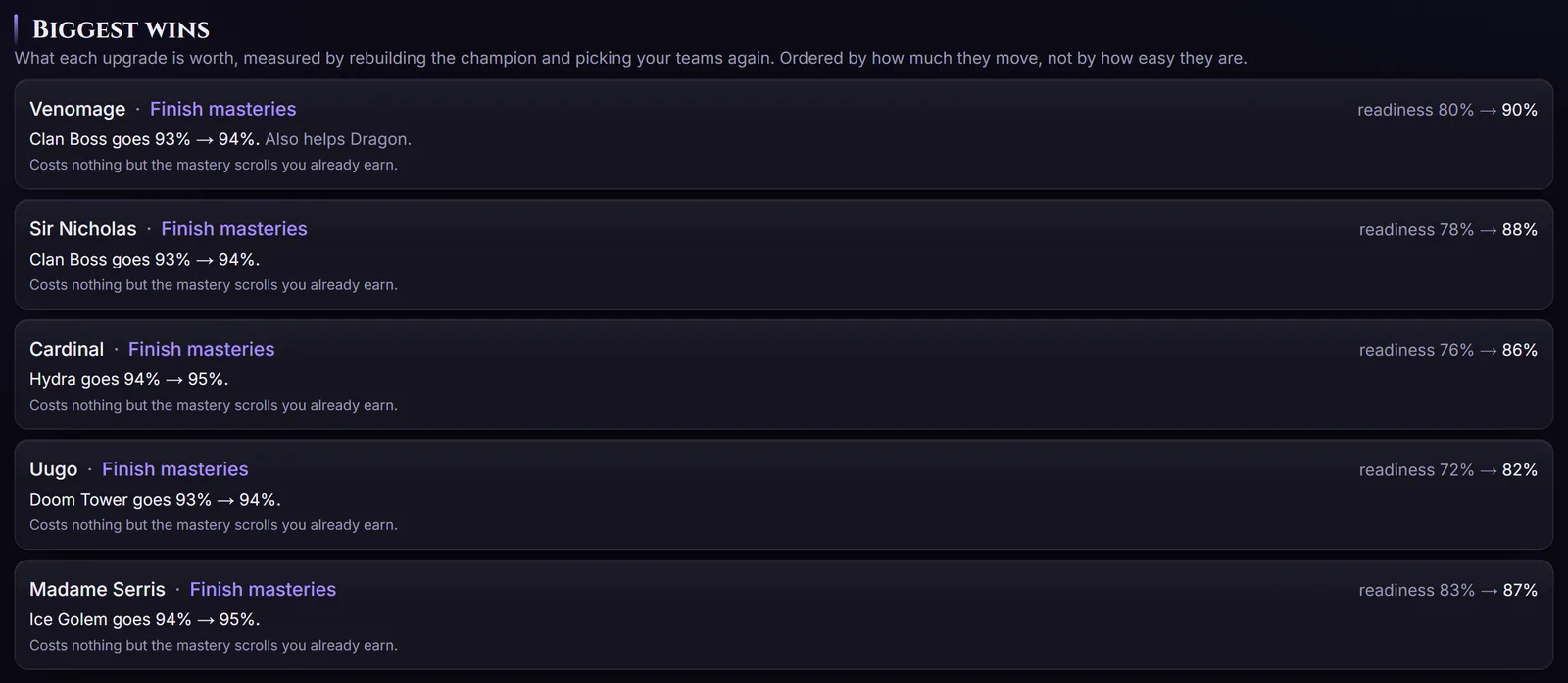Select the Venomage champion name
This screenshot has width=1568, height=683.
(77, 109)
